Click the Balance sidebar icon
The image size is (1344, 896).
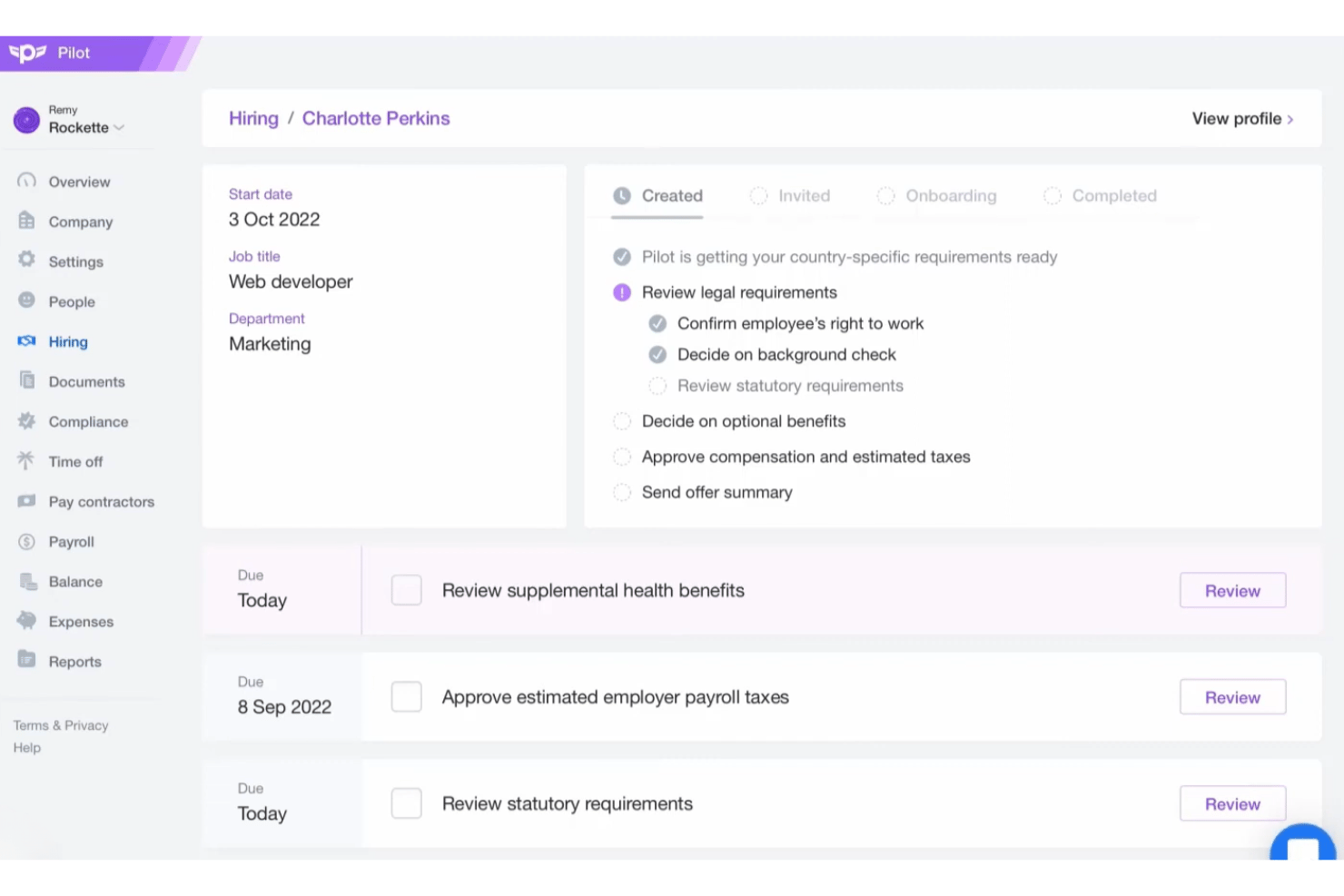[x=27, y=581]
